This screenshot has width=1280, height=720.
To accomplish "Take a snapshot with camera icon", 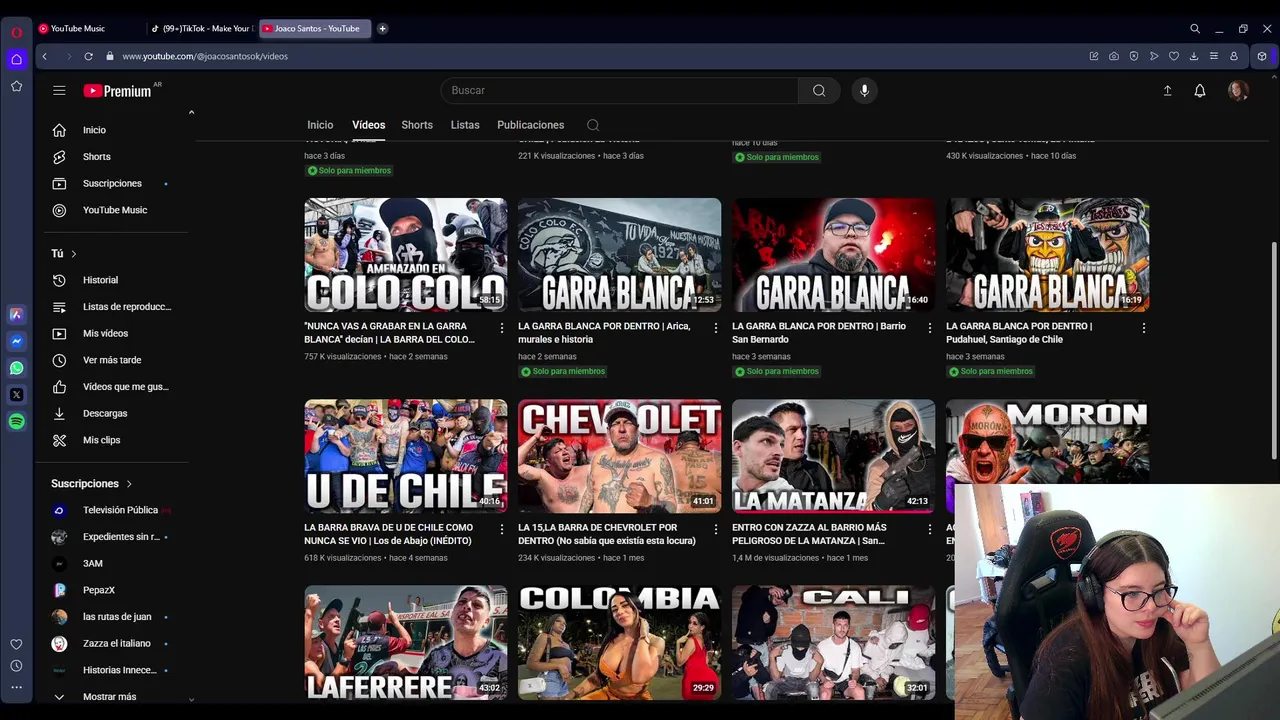I will click(x=1114, y=56).
